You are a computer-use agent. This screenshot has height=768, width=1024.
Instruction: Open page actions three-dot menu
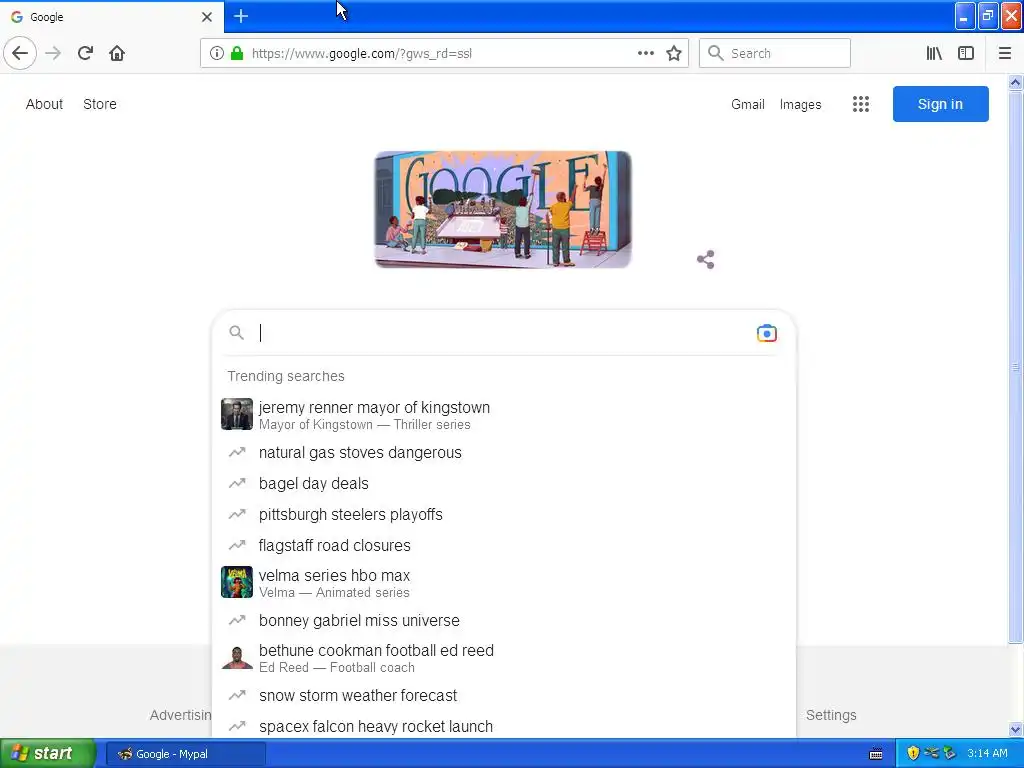pos(645,53)
